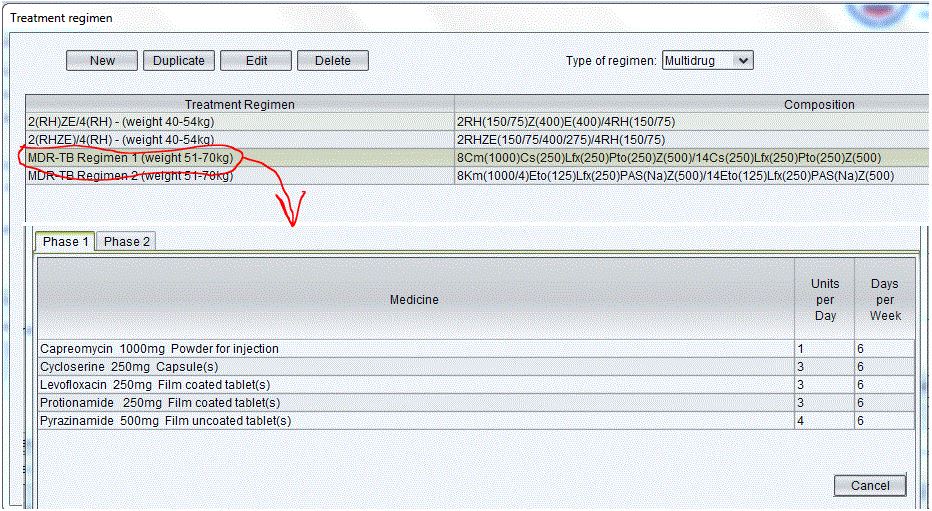
Task: Click the Units per Day header
Action: point(824,299)
